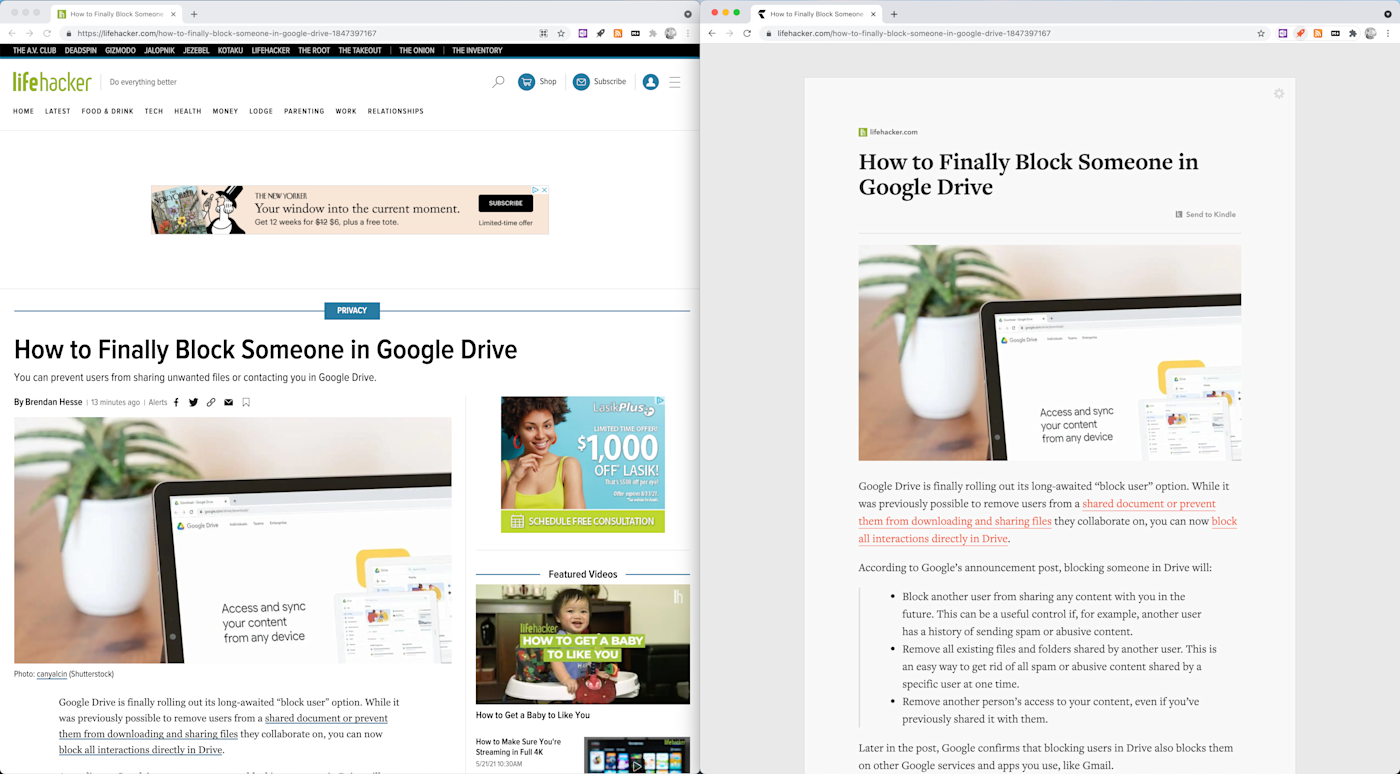This screenshot has height=774, width=1400.
Task: Click RSS extension icon in right window
Action: coord(1318,33)
